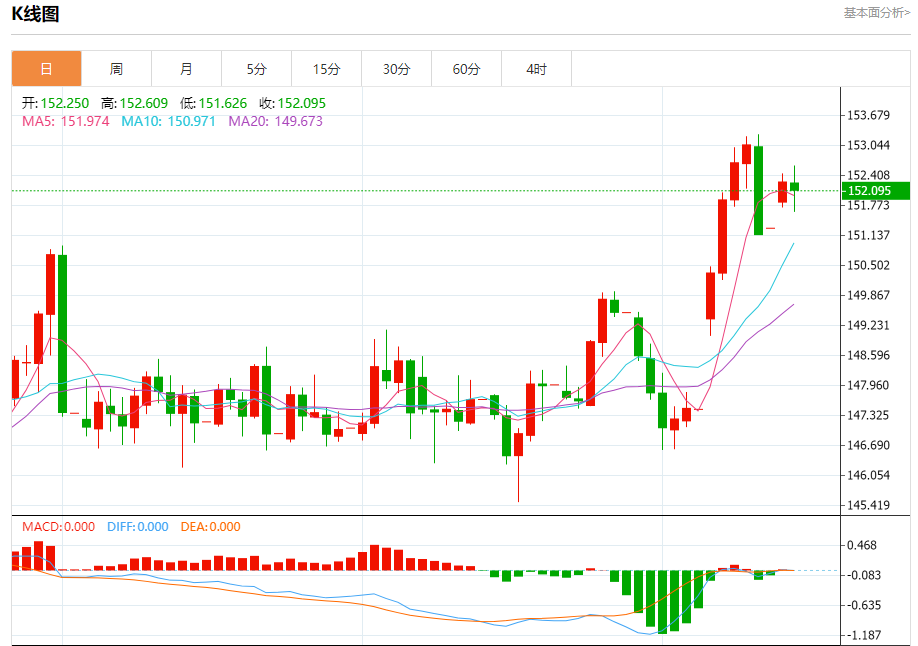Switch to the 4时 chart tab
This screenshot has width=918, height=646.
pyautogui.click(x=536, y=69)
